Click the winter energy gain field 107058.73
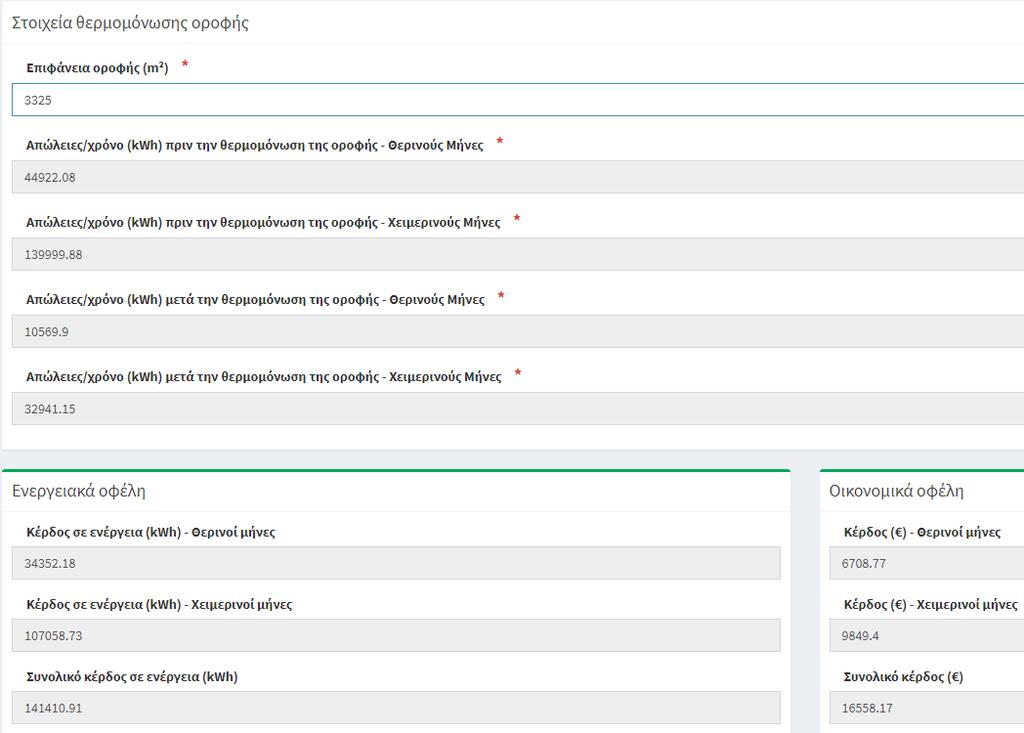Screen dimensions: 1024x733 pos(396,635)
